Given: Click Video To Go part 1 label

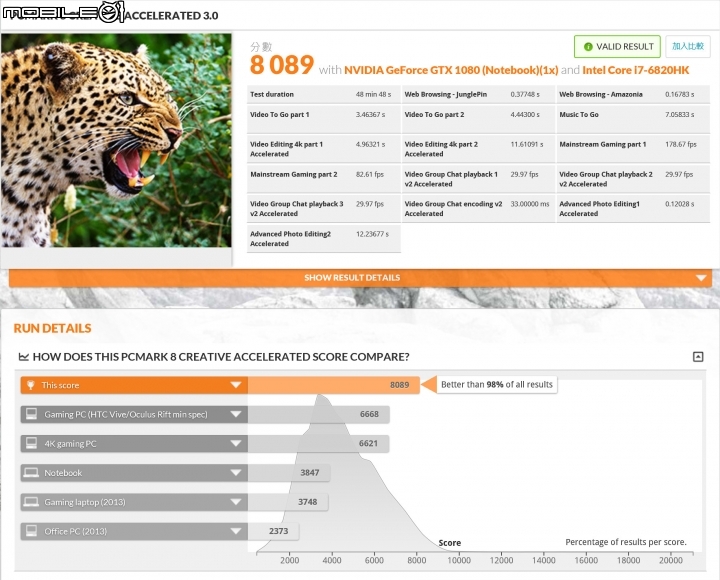Looking at the screenshot, I should point(280,114).
